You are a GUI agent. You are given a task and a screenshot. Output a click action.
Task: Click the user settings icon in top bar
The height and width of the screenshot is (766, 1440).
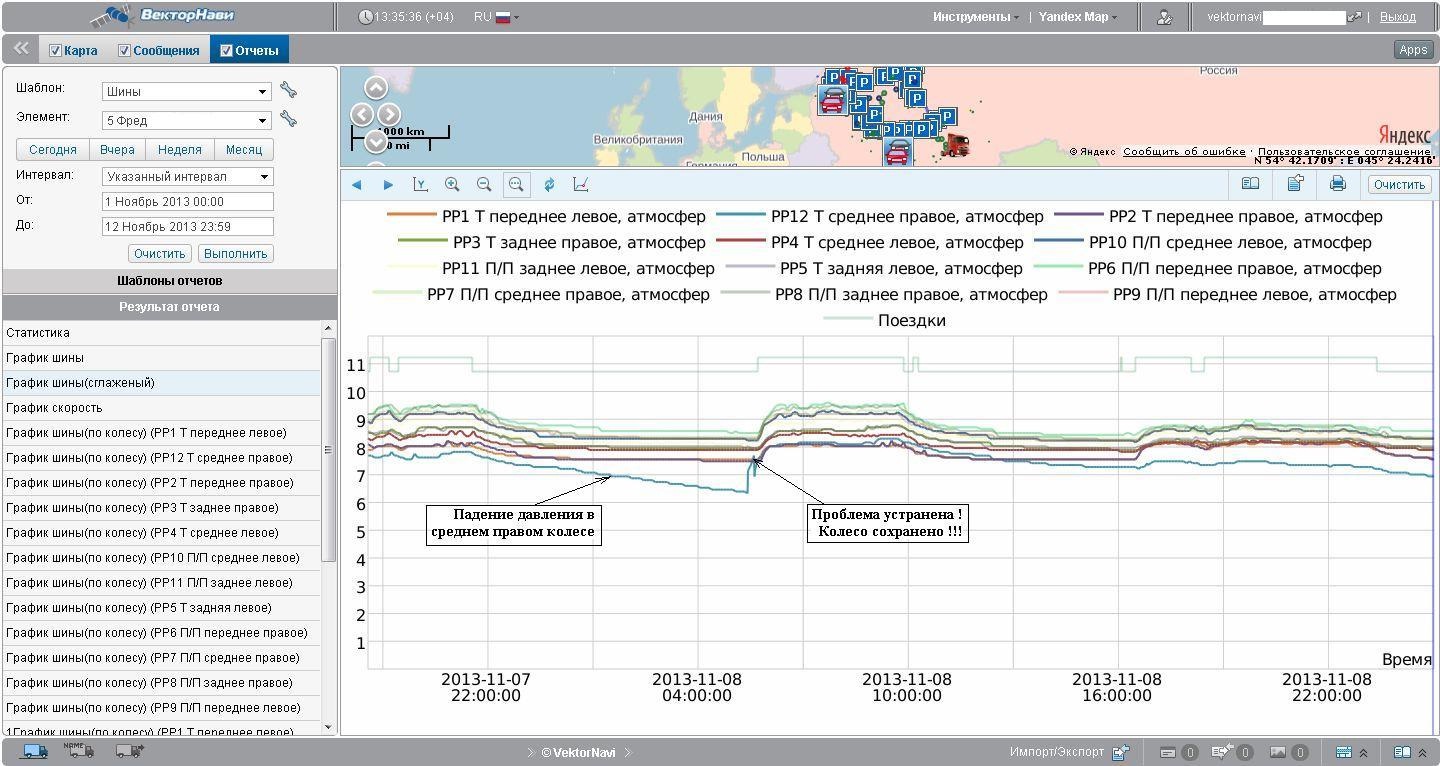tap(1164, 17)
